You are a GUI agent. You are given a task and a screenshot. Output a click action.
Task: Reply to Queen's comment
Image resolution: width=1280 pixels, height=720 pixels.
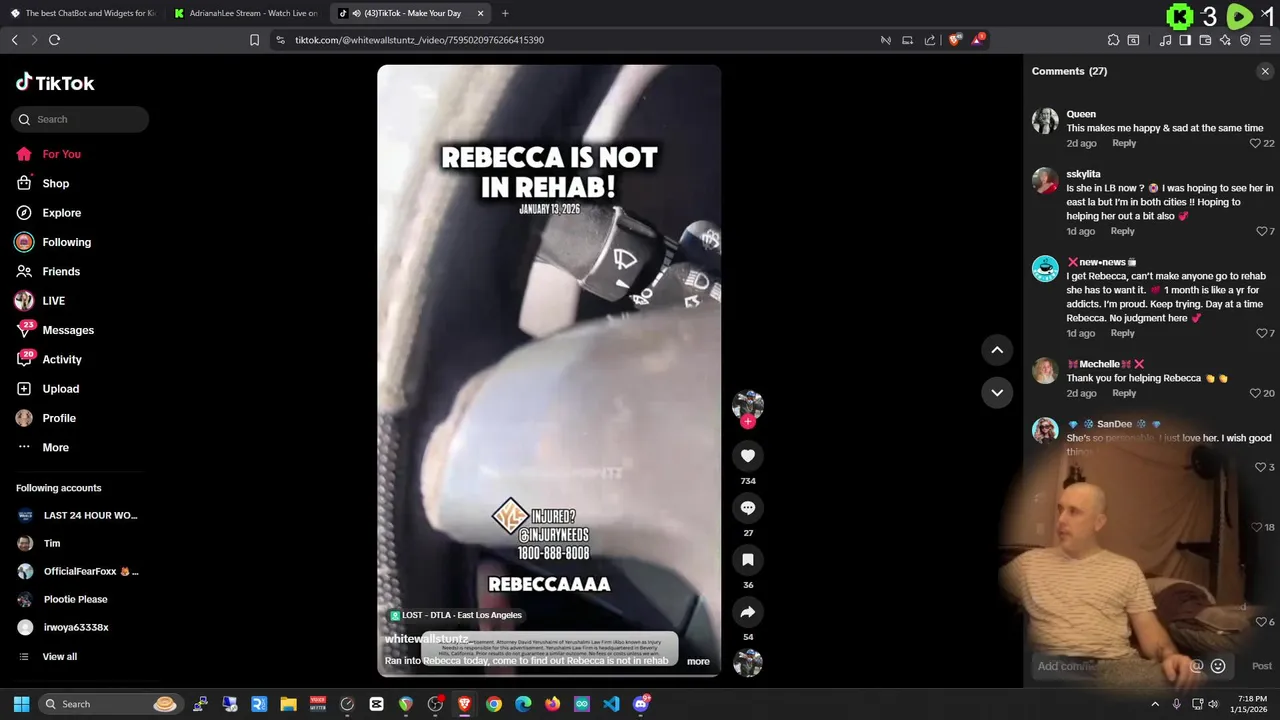tap(1124, 143)
